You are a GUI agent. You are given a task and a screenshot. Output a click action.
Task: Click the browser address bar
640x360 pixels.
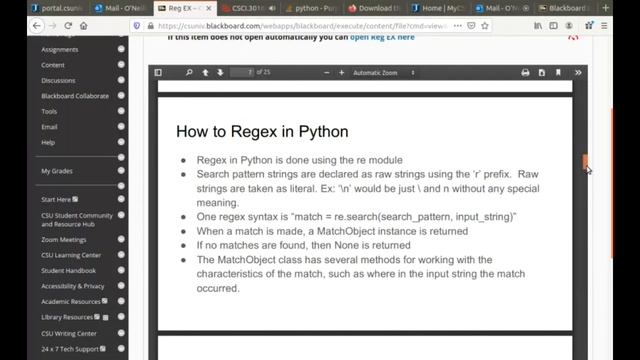(302, 26)
